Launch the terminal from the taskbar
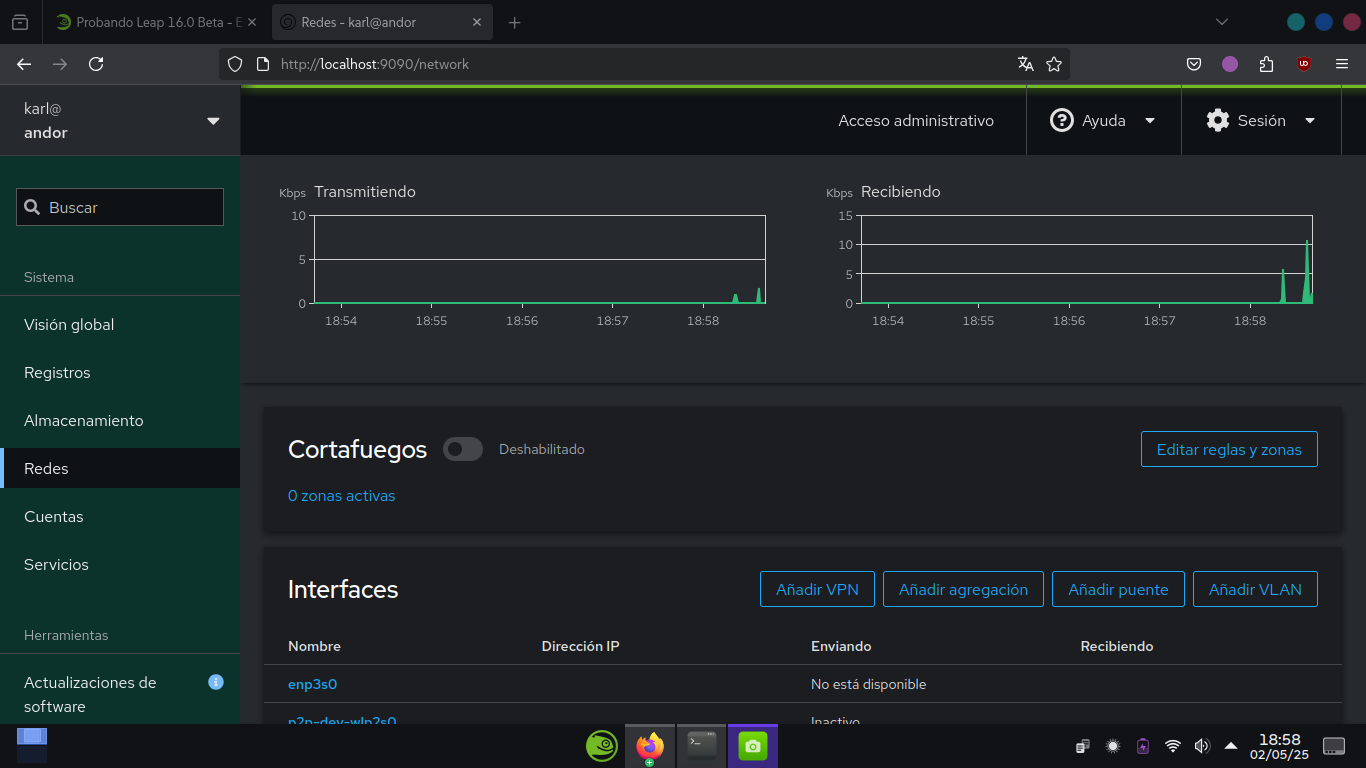This screenshot has width=1366, height=768. click(x=702, y=746)
